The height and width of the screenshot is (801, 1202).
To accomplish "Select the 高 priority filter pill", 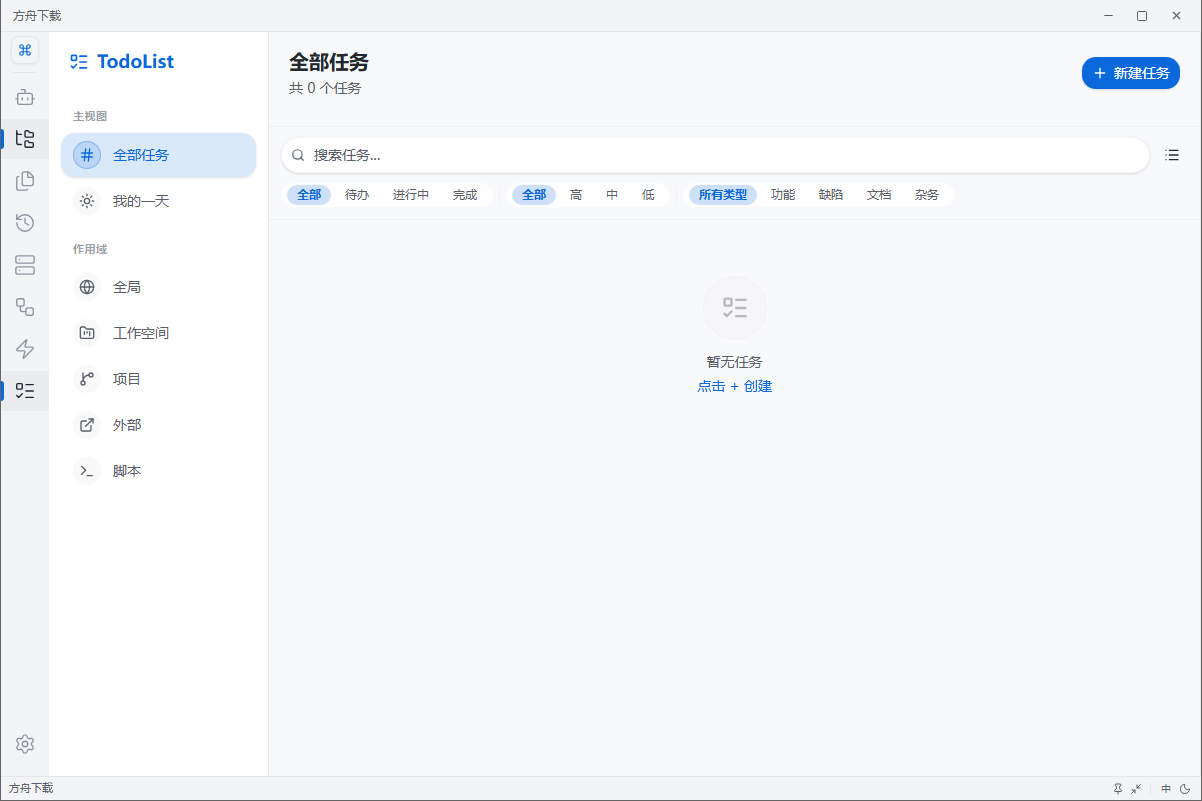I will coord(576,195).
